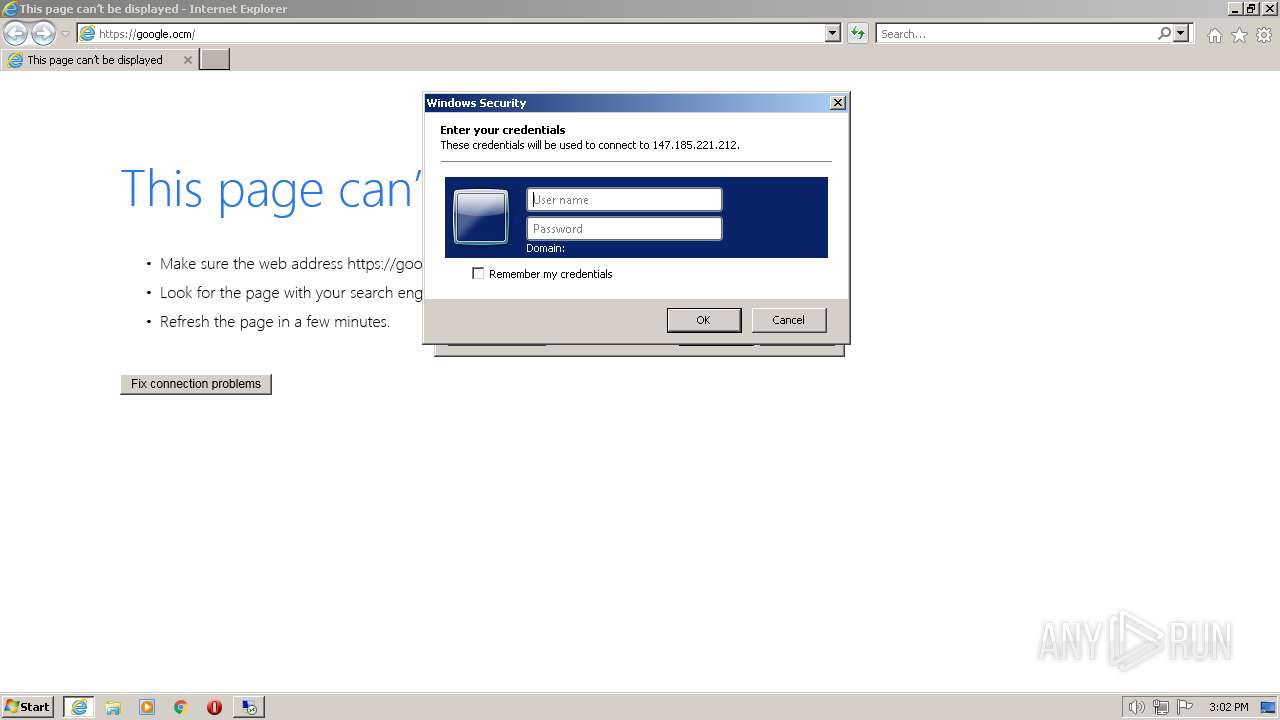
Task: Expand the address bar autocomplete dropdown
Action: [x=833, y=33]
